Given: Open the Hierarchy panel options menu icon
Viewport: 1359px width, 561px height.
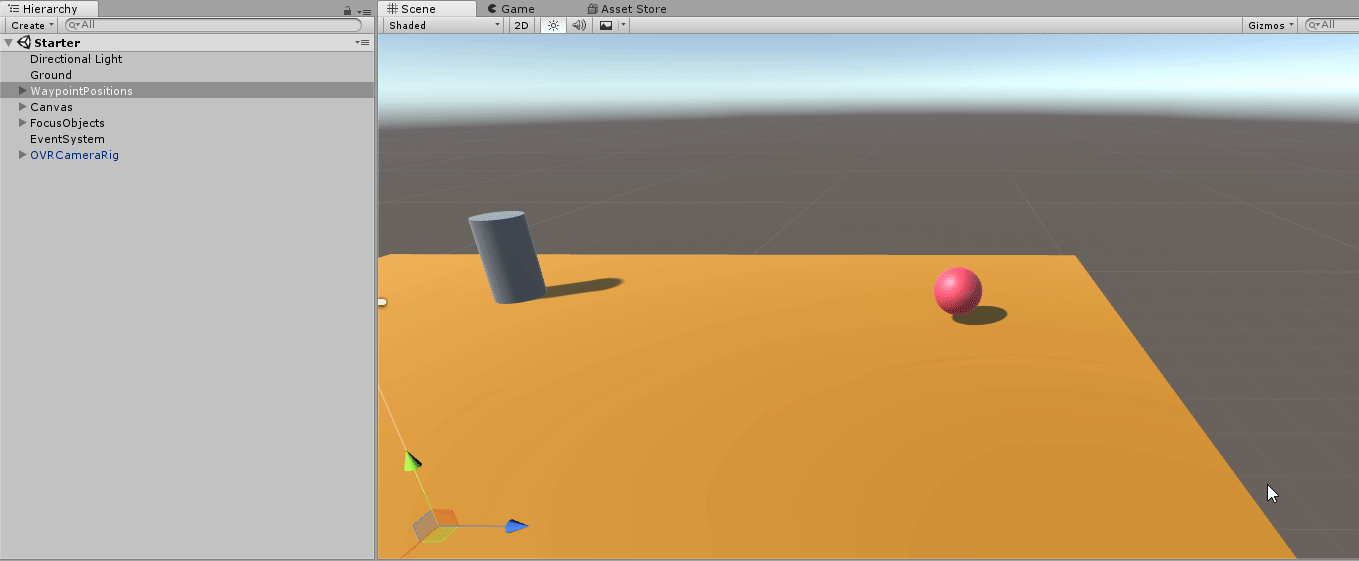Looking at the screenshot, I should coord(363,11).
